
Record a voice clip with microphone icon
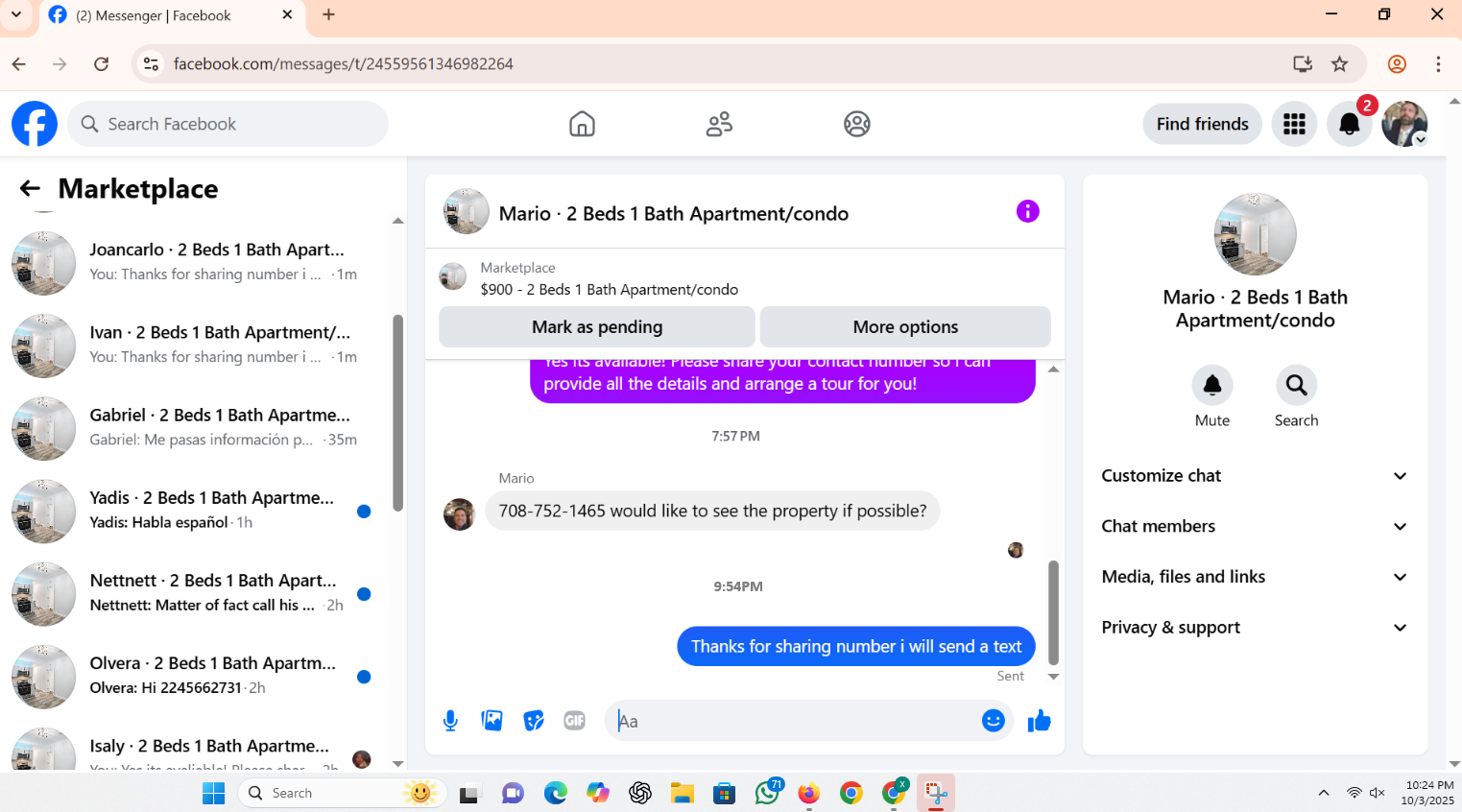450,721
